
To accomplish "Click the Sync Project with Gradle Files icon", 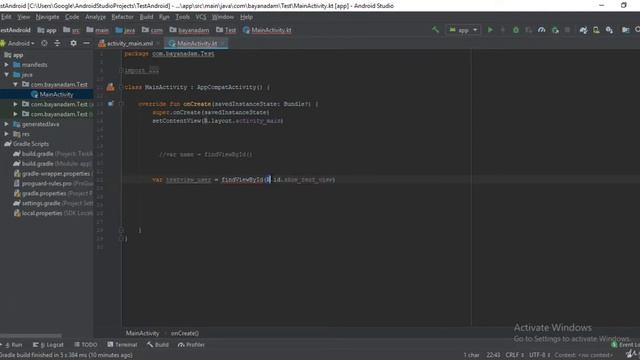I will 583,30.
